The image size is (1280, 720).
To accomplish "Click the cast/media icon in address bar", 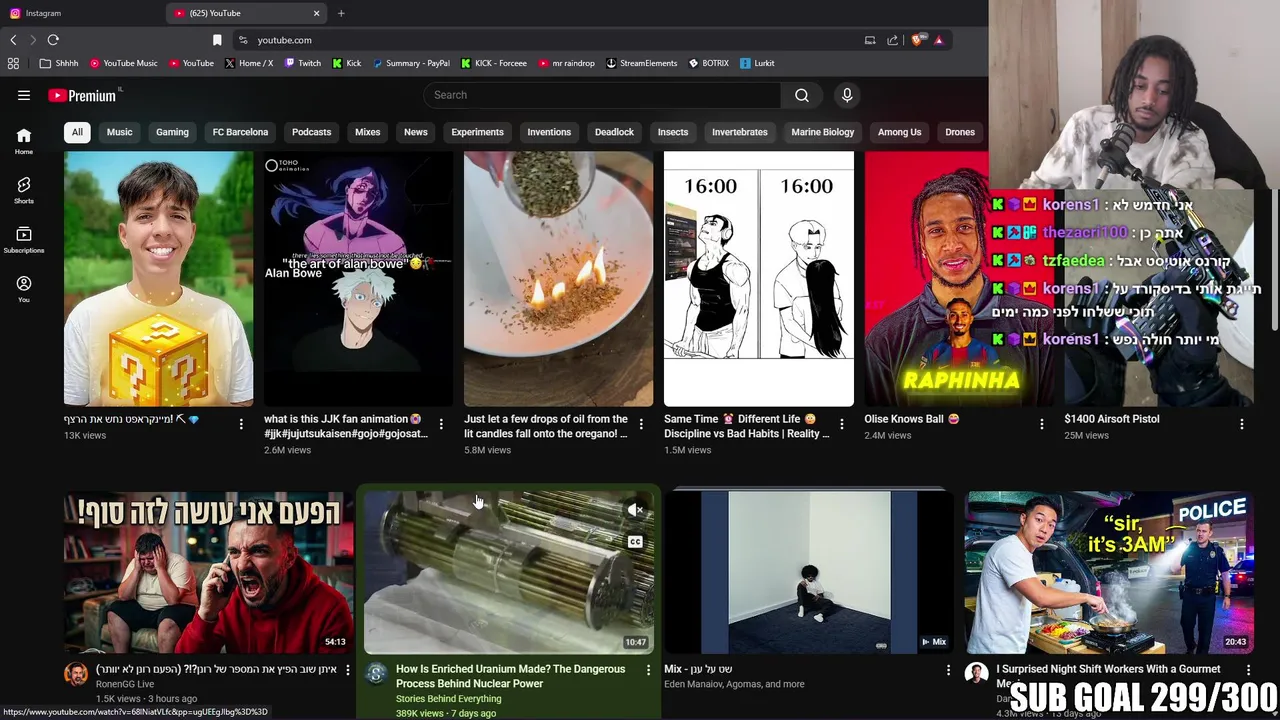I will pos(870,40).
